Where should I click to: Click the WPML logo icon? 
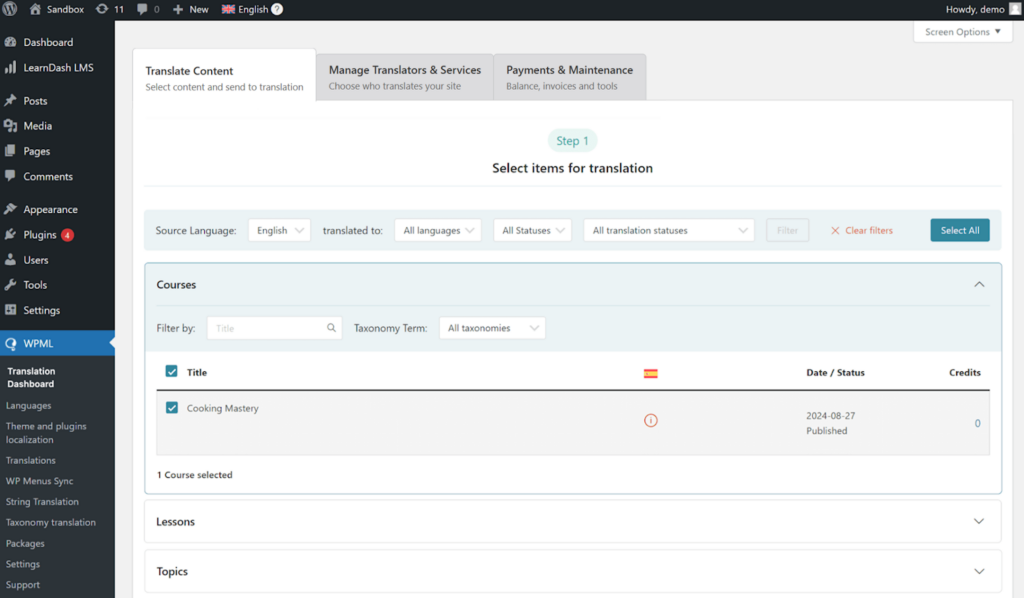10,343
